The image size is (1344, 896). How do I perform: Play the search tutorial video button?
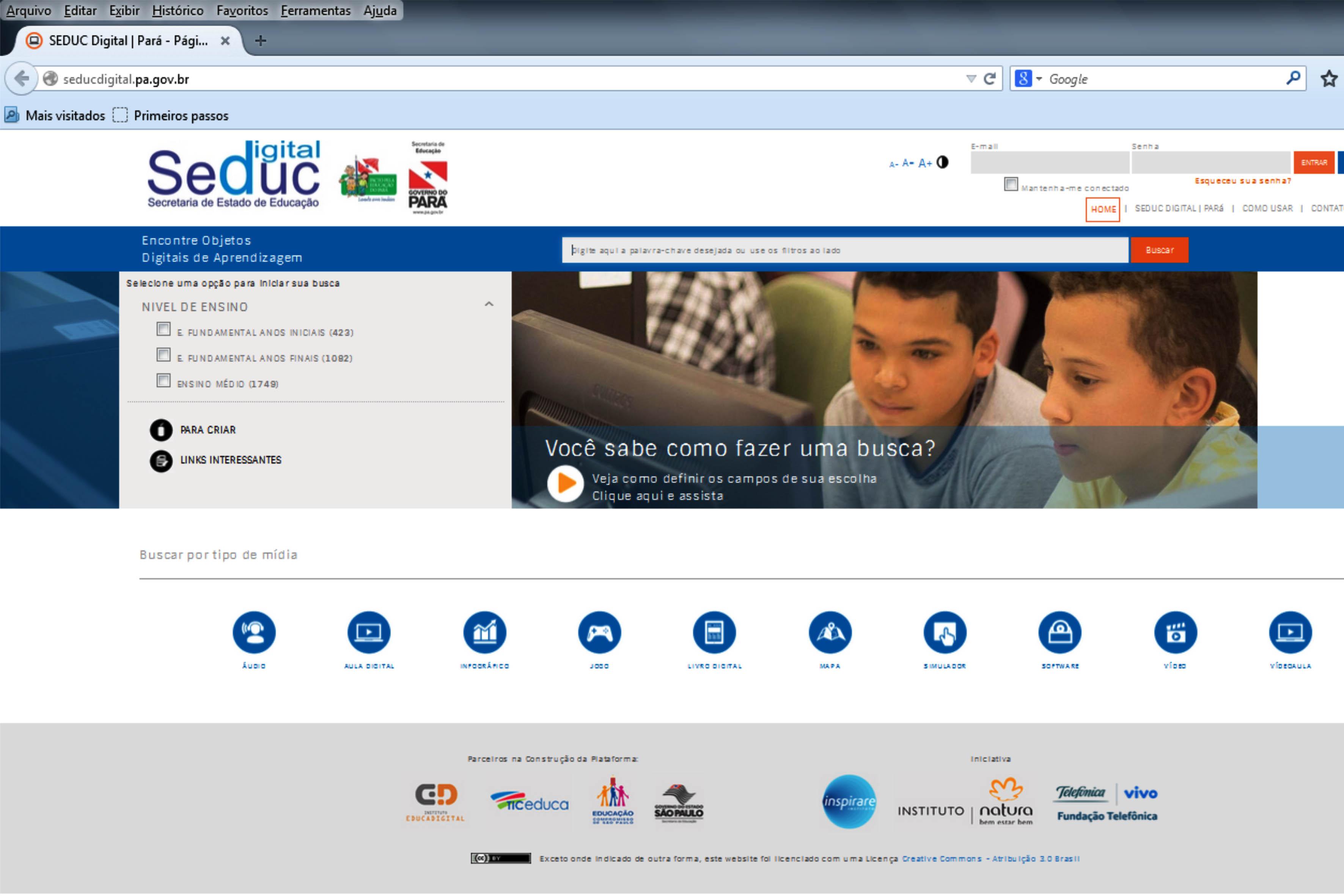565,483
